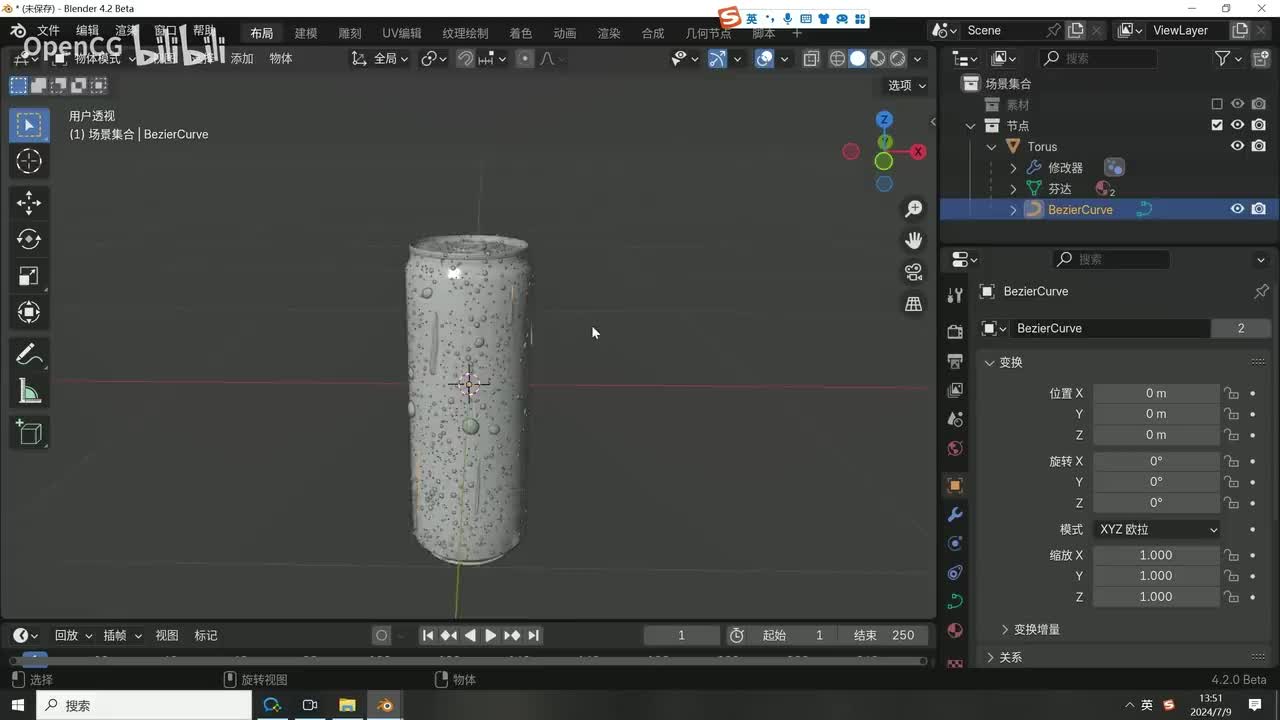Open the 编辑 menu
This screenshot has height=720, width=1280.
coord(88,32)
